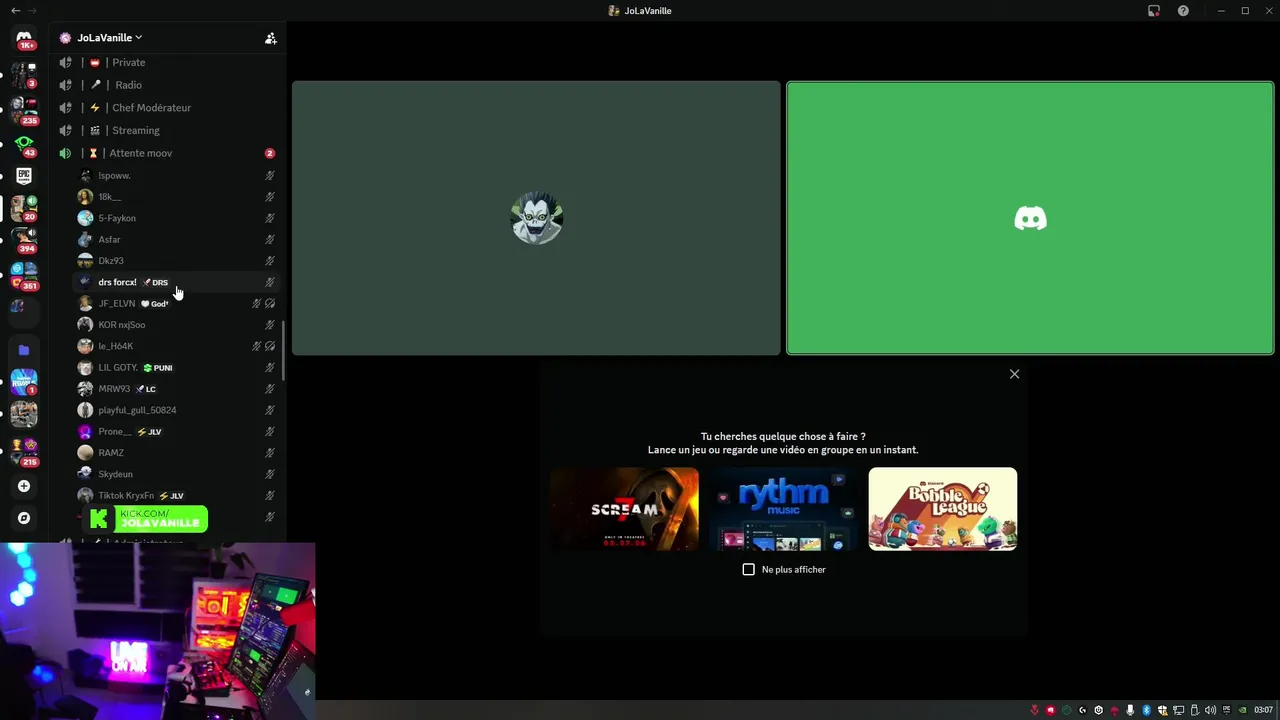Click the clock showing 03:07
The image size is (1280, 720).
[1265, 710]
